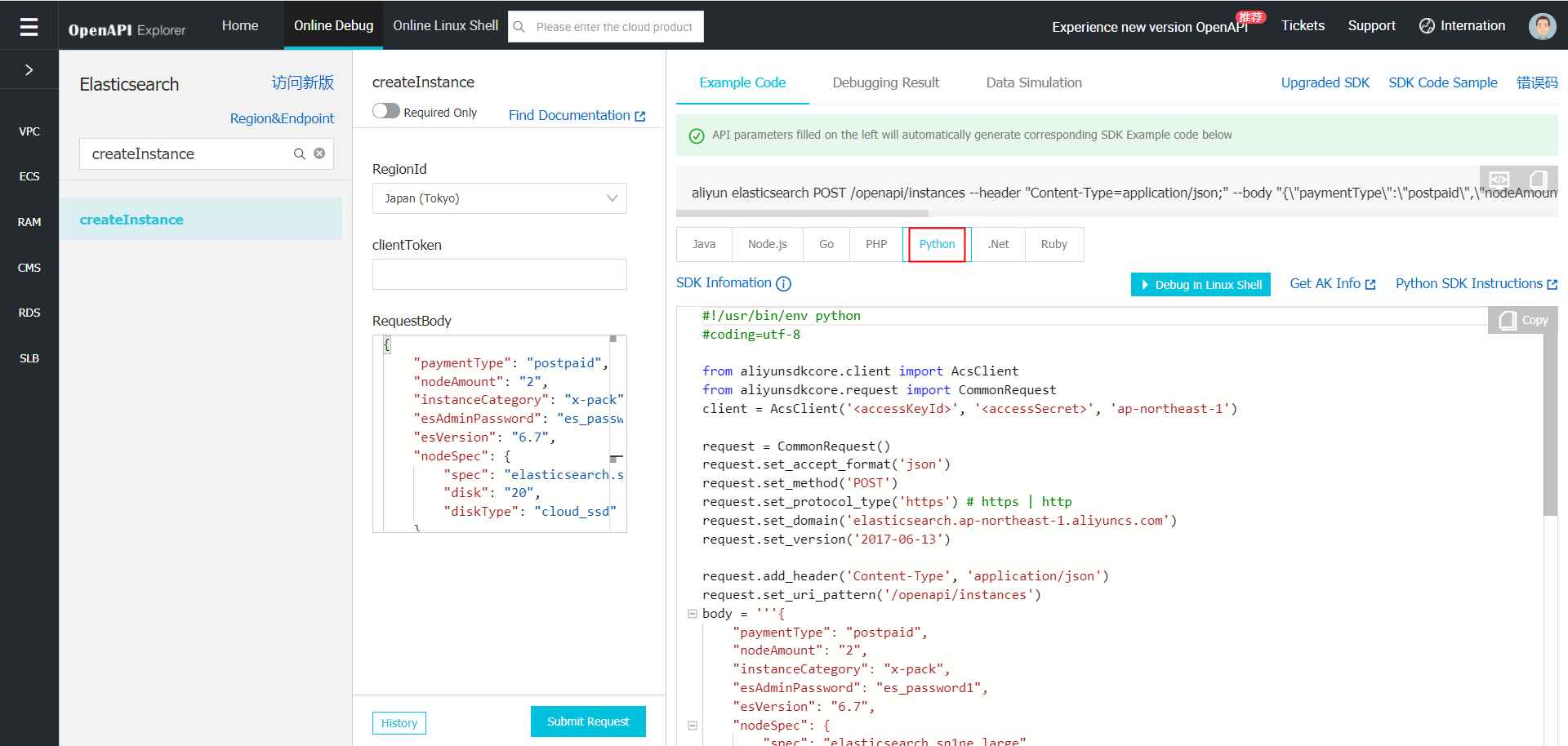Select the .Net SDK tab
The height and width of the screenshot is (746, 1568).
pyautogui.click(x=998, y=244)
